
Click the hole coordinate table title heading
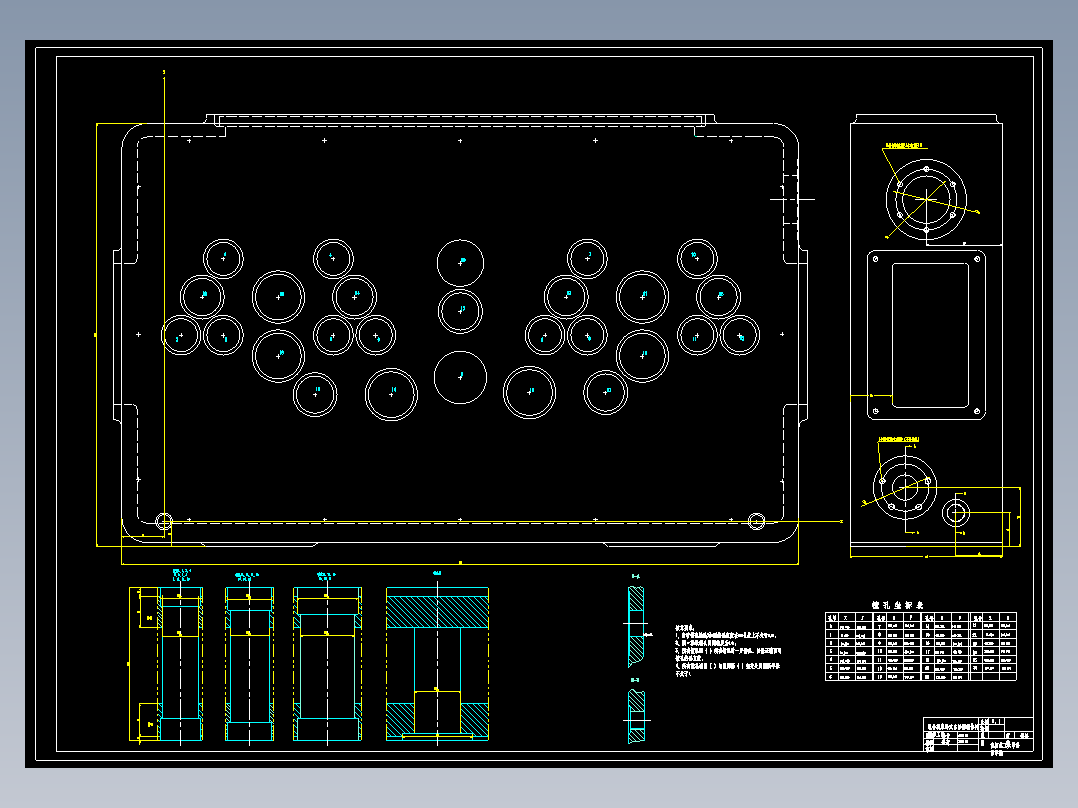click(x=898, y=605)
